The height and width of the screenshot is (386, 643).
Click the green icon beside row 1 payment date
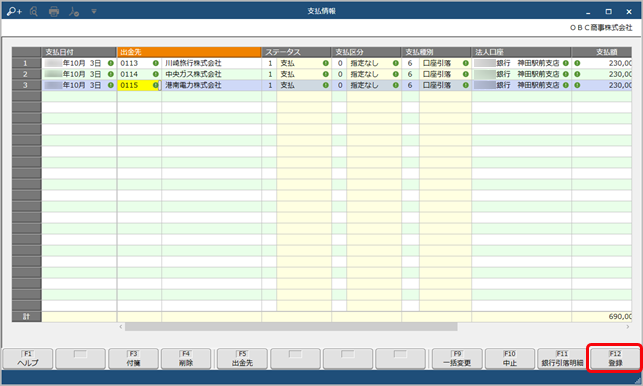pyautogui.click(x=111, y=63)
